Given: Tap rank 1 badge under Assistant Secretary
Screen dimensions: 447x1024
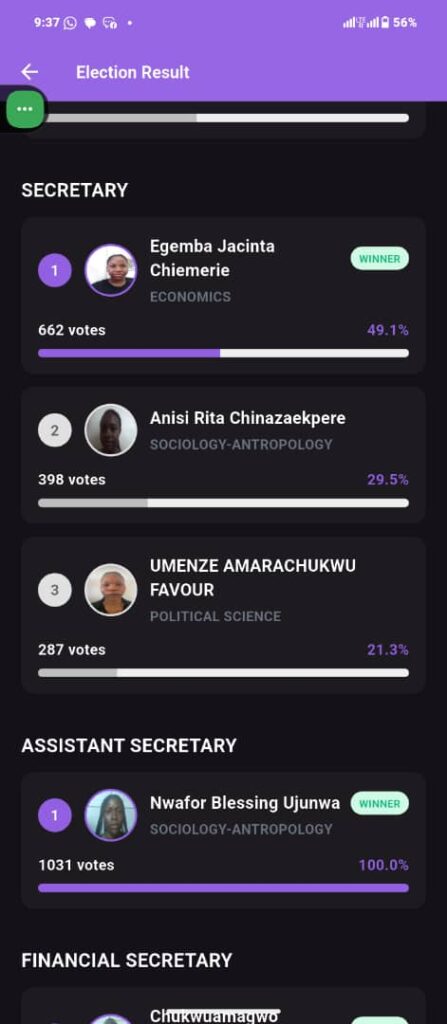Looking at the screenshot, I should click(55, 815).
